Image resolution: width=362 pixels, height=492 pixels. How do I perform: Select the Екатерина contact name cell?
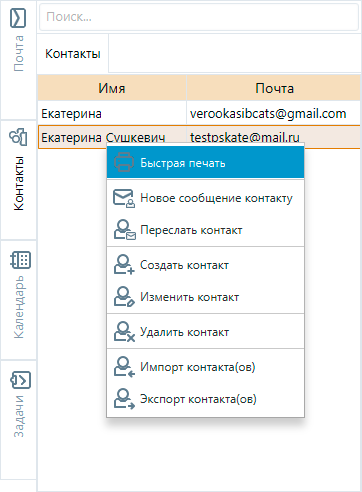112,114
